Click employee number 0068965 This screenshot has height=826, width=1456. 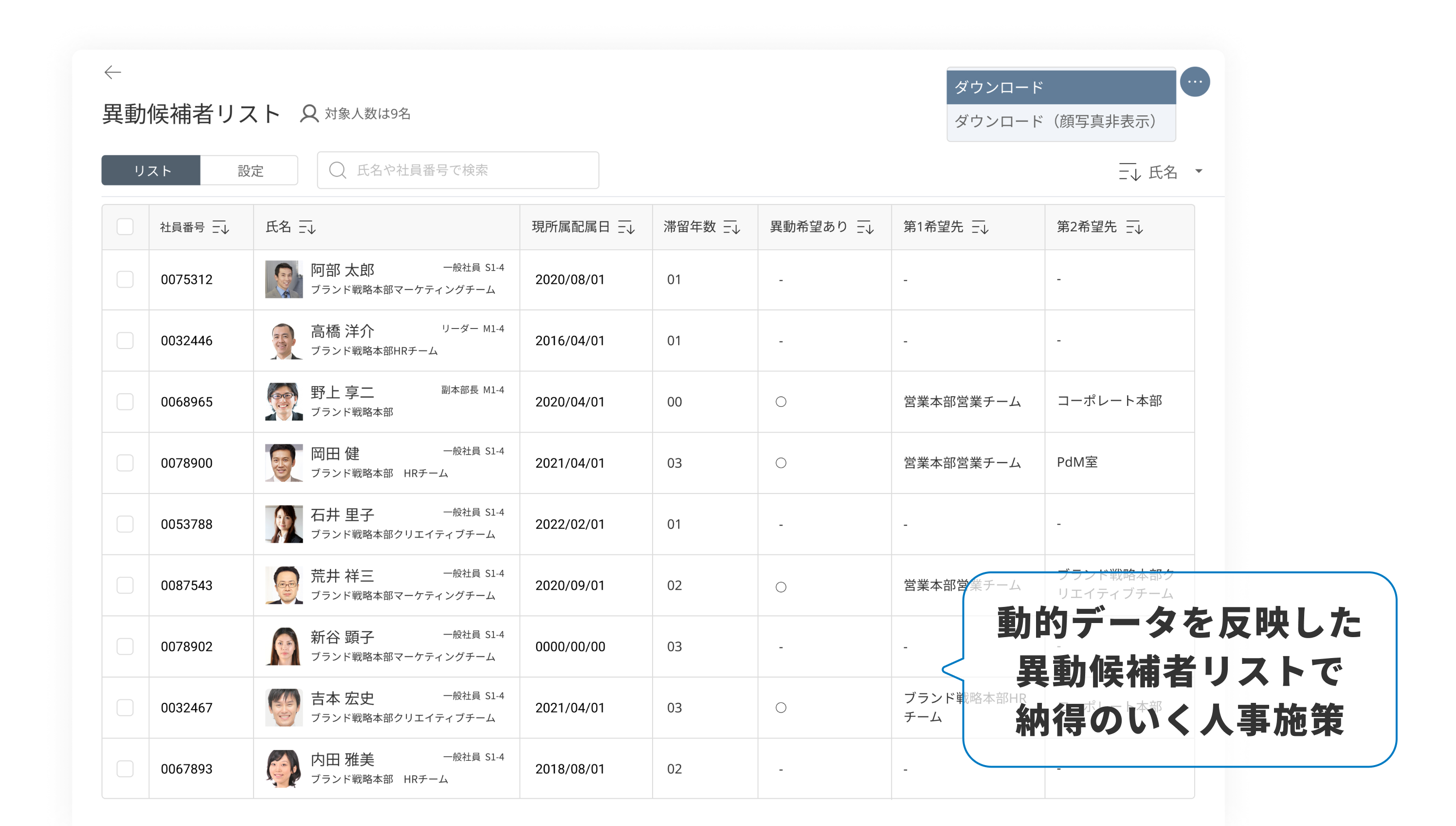click(x=186, y=402)
